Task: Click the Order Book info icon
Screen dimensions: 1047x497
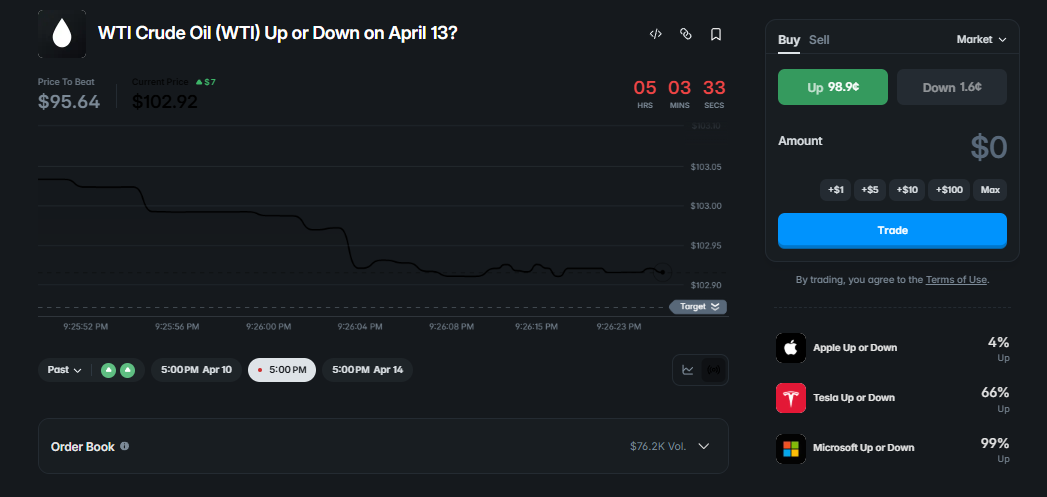Action: click(125, 447)
